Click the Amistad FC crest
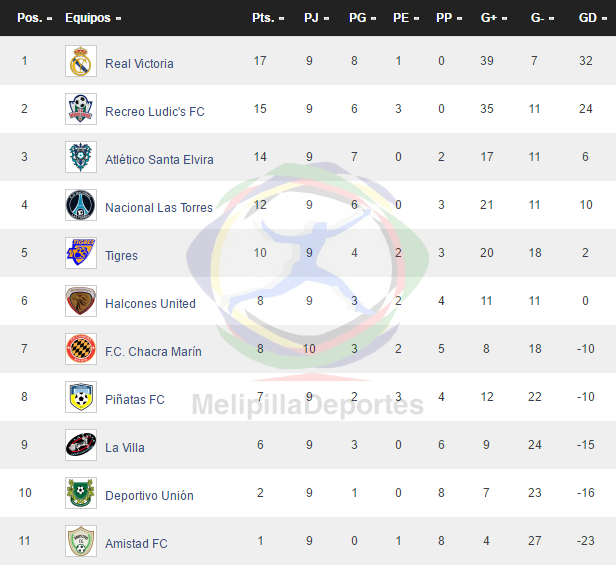Viewport: 616px width, 569px height. pyautogui.click(x=81, y=541)
